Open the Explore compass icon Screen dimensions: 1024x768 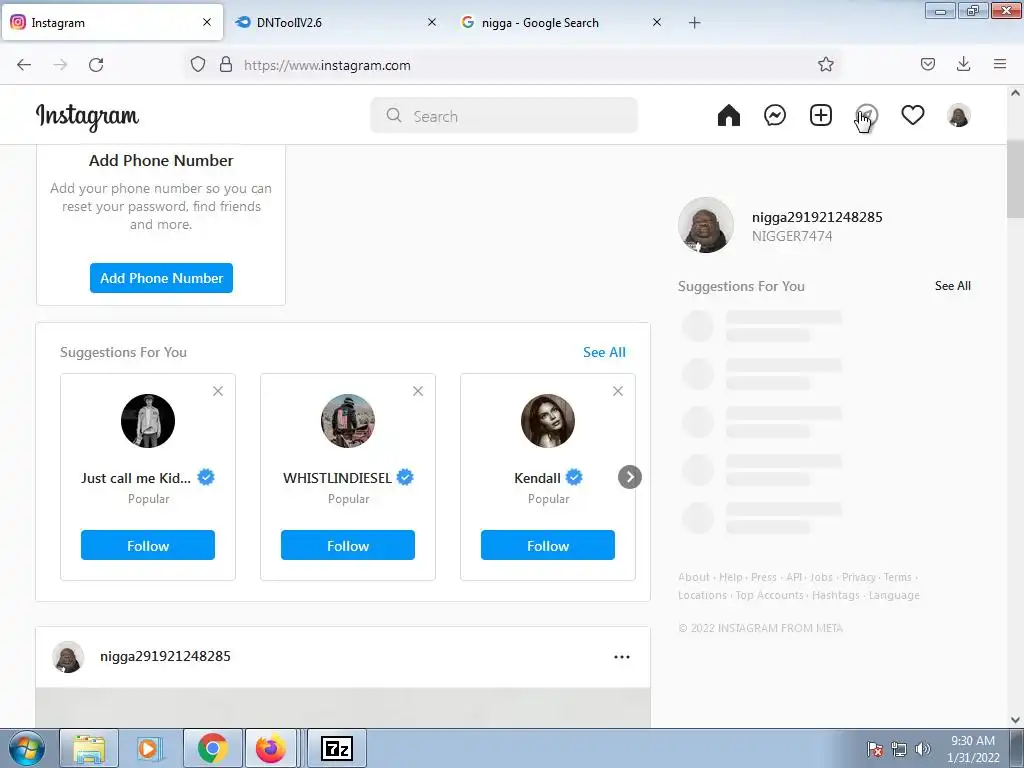867,116
